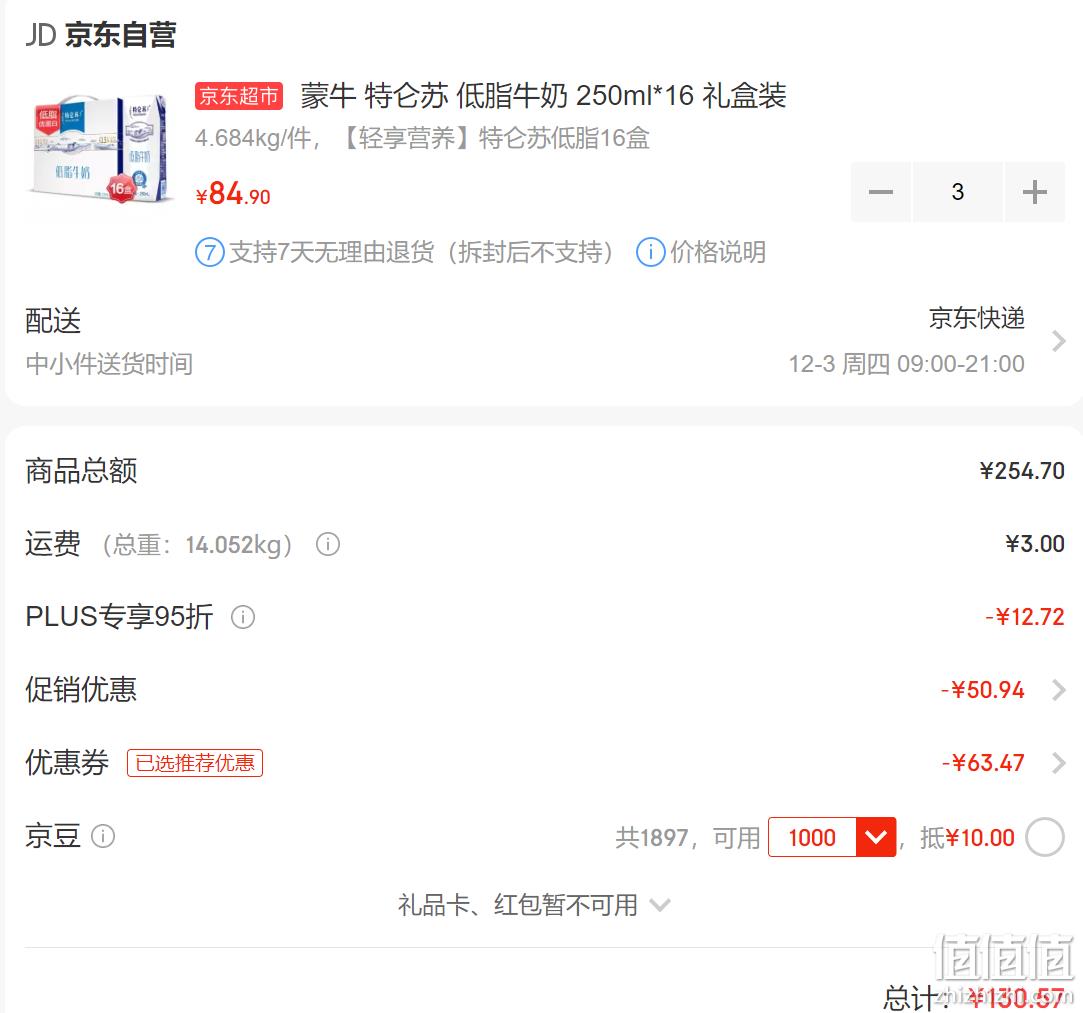Screen dimensions: 1083x1013
Task: Click the 7-day return circle icon
Action: pyautogui.click(x=210, y=252)
